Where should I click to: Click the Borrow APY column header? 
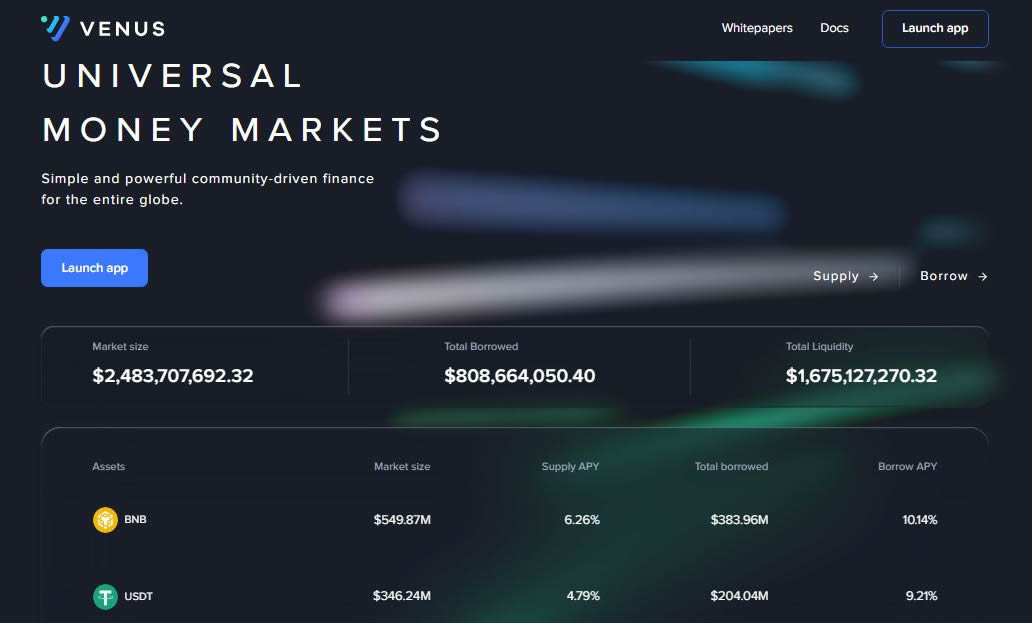907,466
